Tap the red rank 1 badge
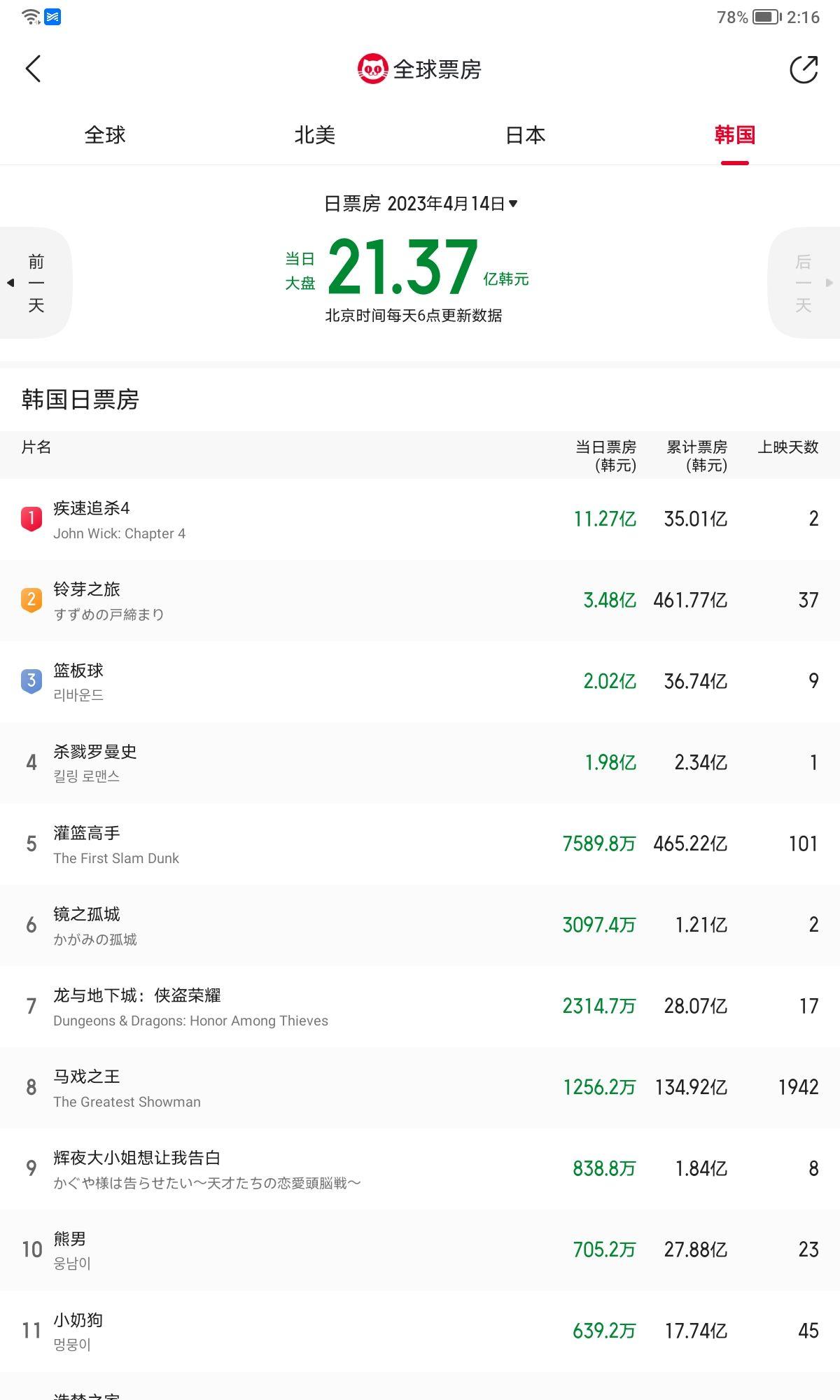Screen dimensions: 840x1400 point(31,519)
